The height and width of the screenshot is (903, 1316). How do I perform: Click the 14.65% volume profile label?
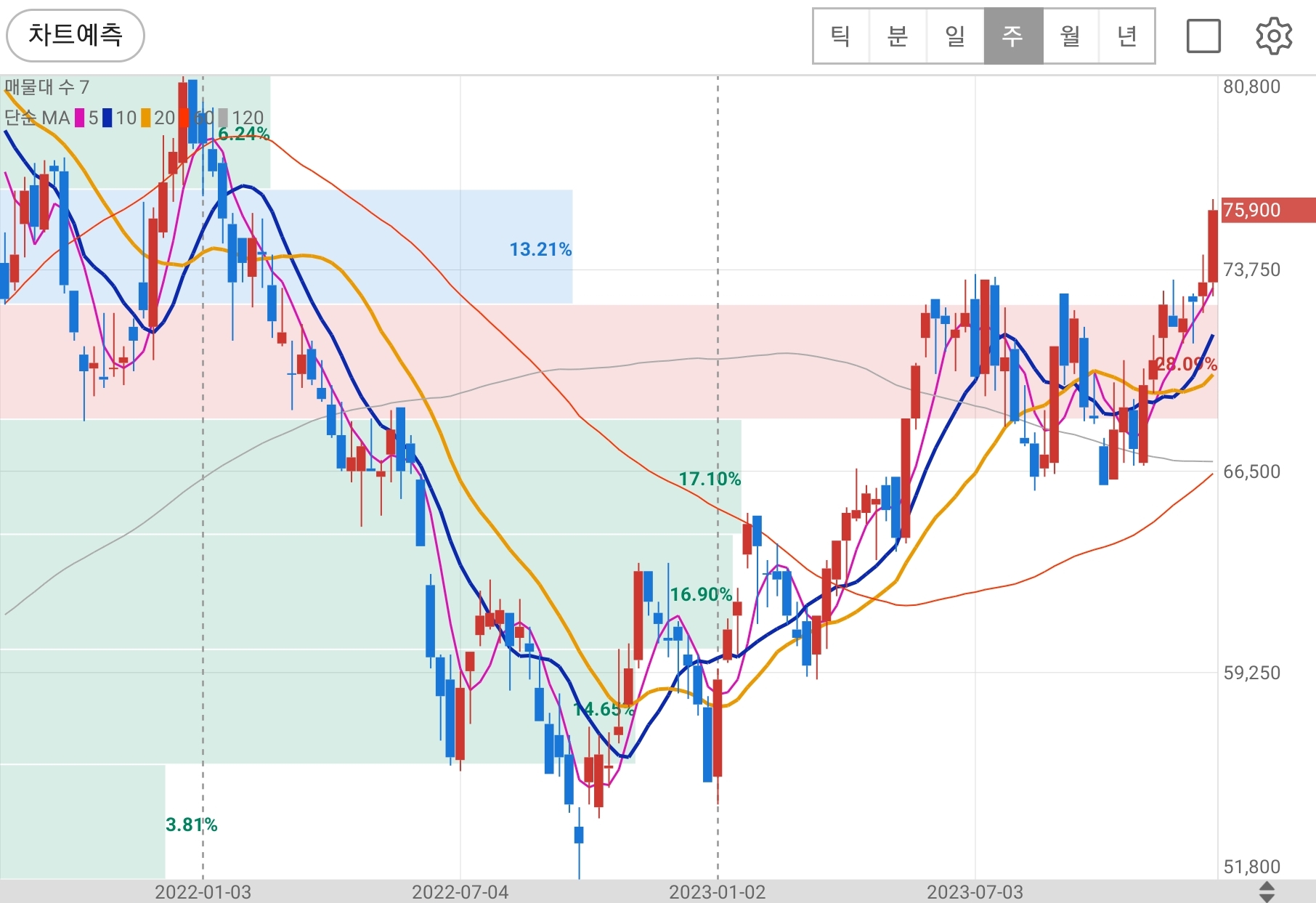(x=604, y=709)
